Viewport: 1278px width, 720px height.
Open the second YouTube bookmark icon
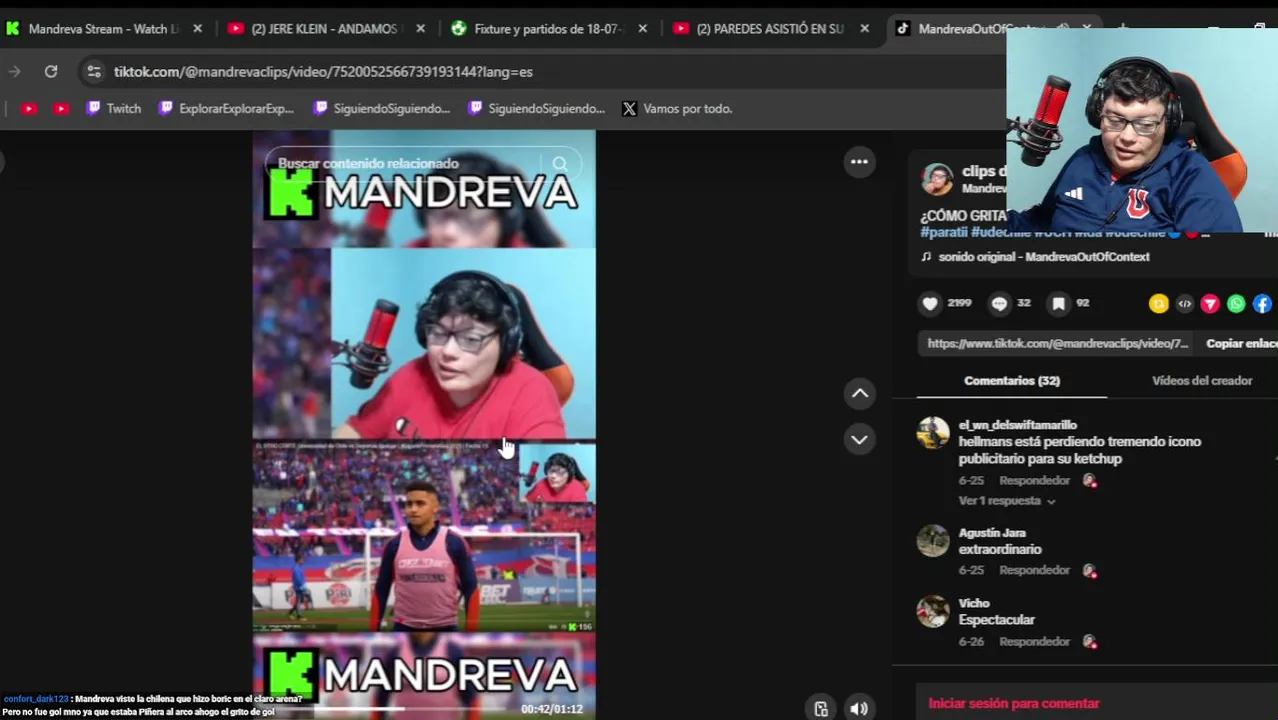[x=61, y=108]
